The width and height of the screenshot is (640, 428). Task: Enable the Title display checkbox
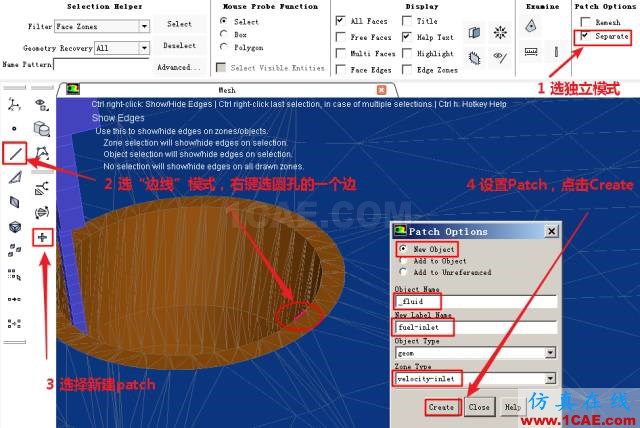(407, 20)
